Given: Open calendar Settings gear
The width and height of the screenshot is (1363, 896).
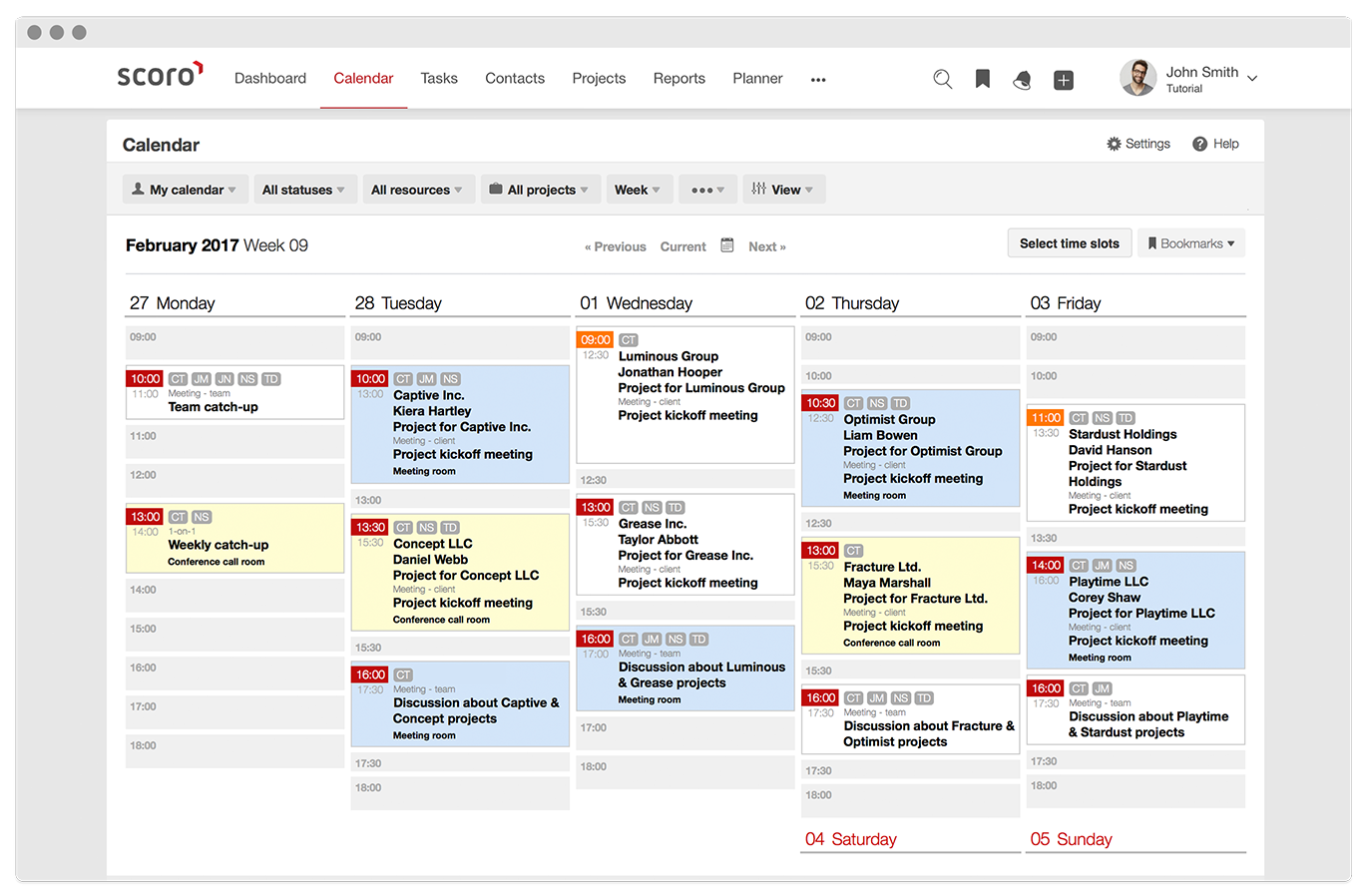Looking at the screenshot, I should point(1138,144).
